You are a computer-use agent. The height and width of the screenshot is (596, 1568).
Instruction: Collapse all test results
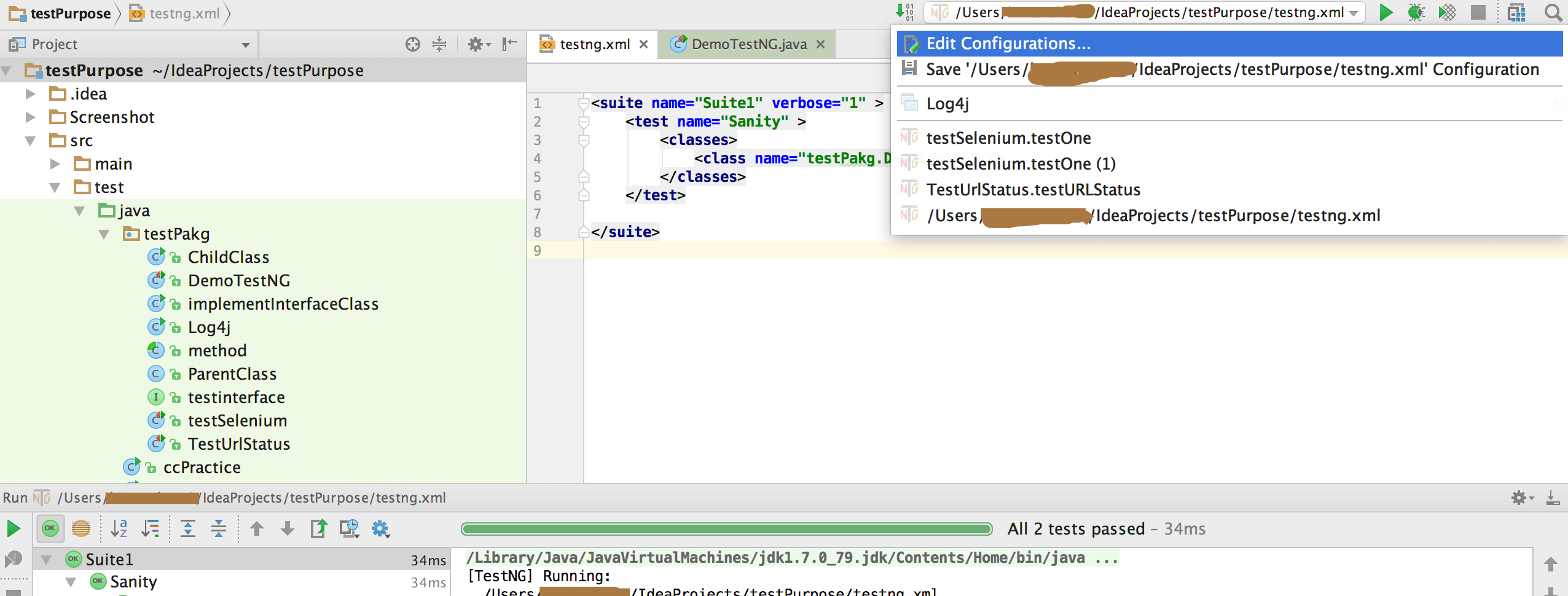click(x=219, y=528)
